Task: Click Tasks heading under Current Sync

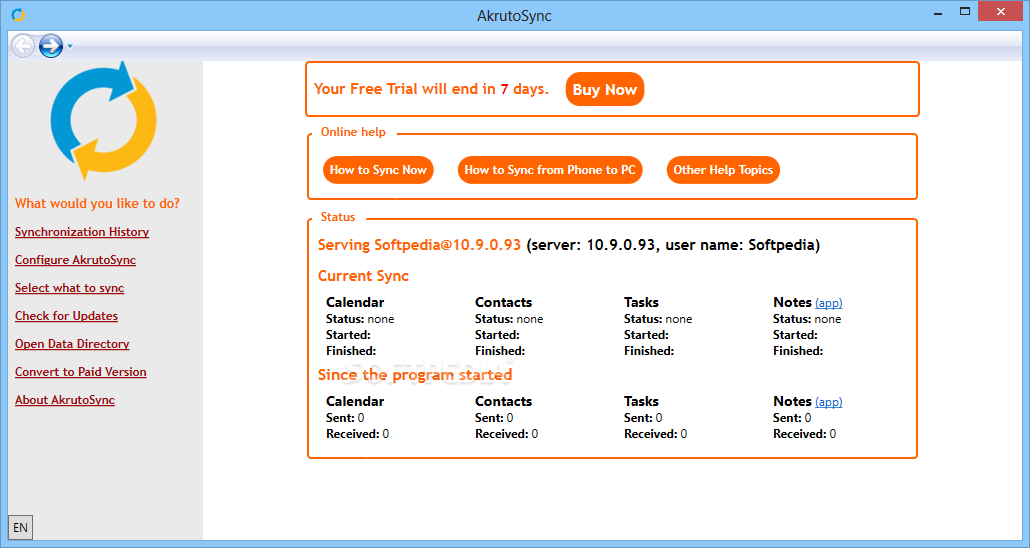Action: (x=641, y=302)
